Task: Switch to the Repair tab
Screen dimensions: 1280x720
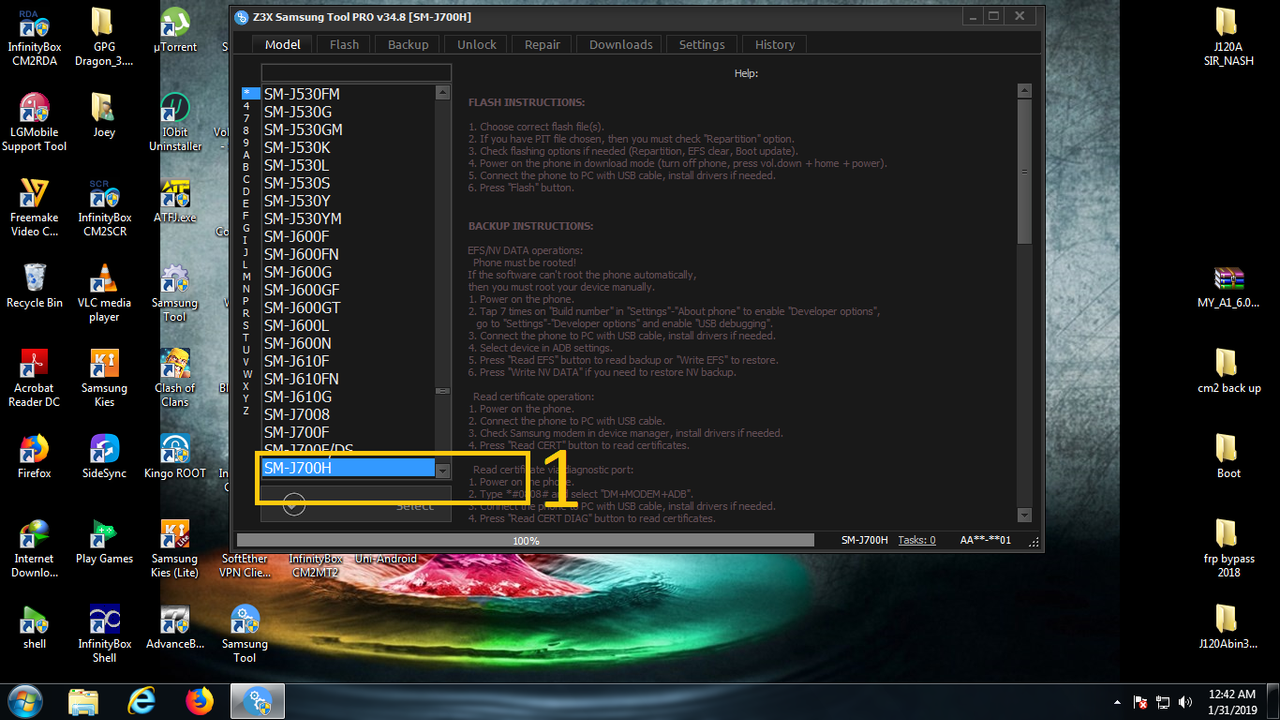Action: 542,44
